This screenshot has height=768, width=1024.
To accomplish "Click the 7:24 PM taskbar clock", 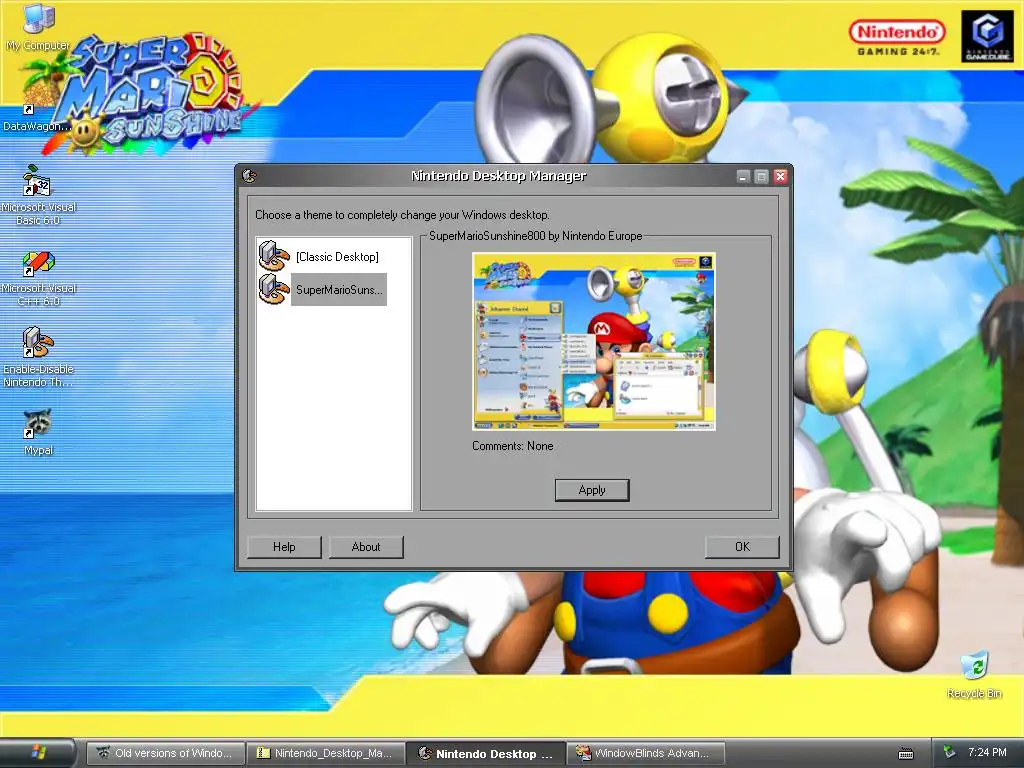I will pos(987,752).
